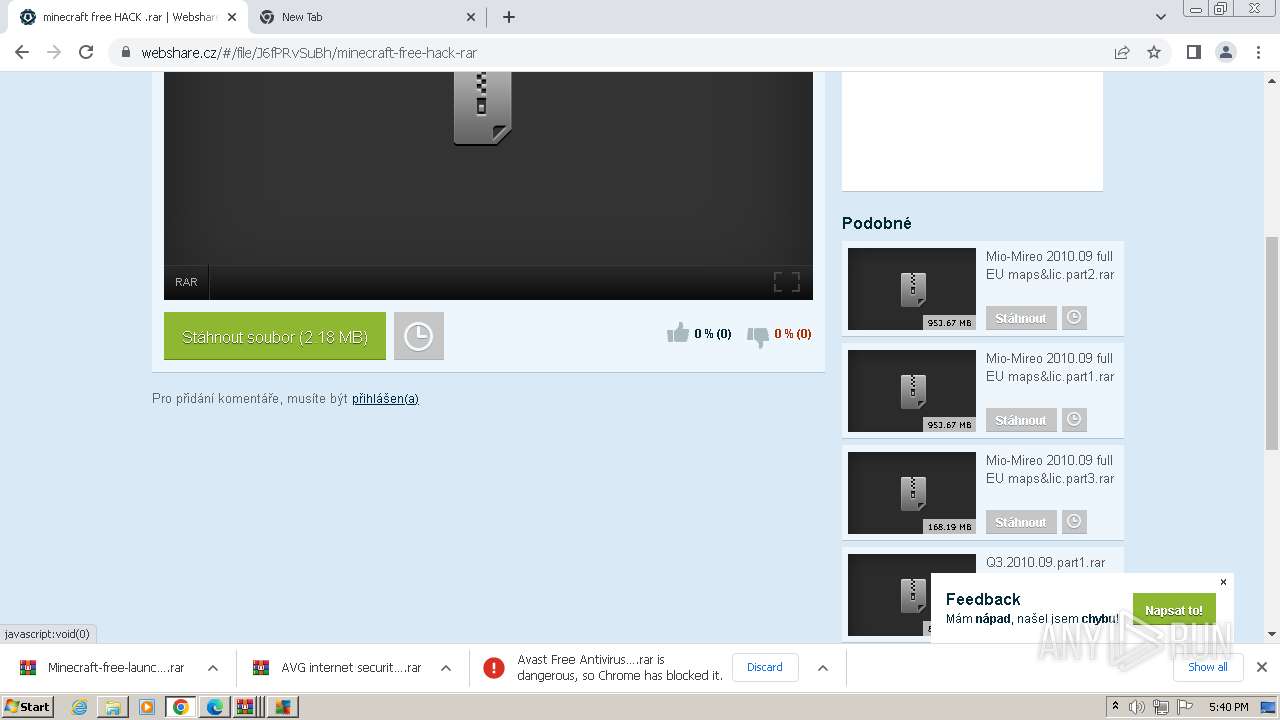This screenshot has width=1280, height=720.
Task: Expand options for AVG internet securit....rar download
Action: (x=446, y=668)
